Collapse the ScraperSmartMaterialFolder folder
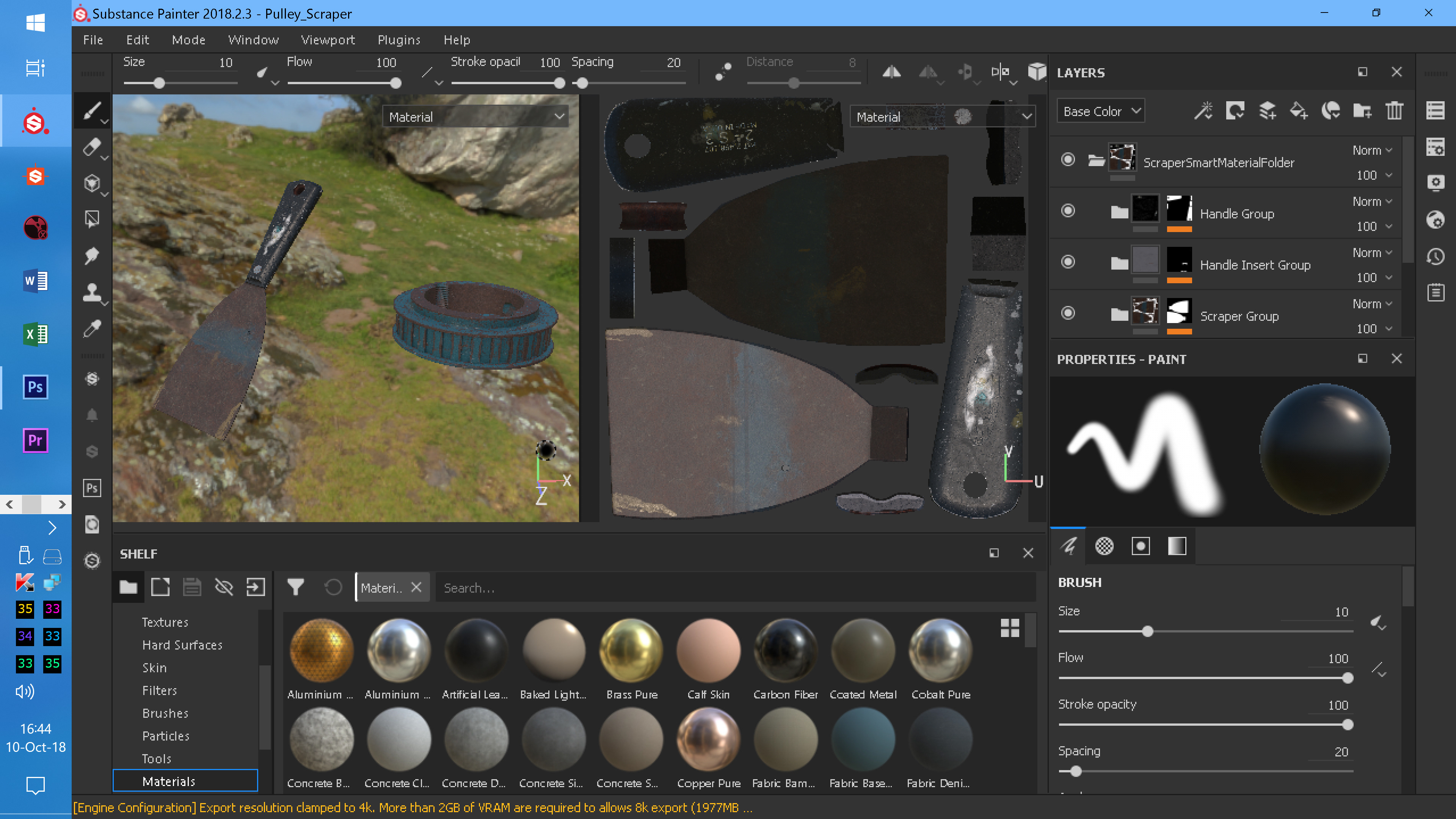Viewport: 1456px width, 819px height. 1096,160
